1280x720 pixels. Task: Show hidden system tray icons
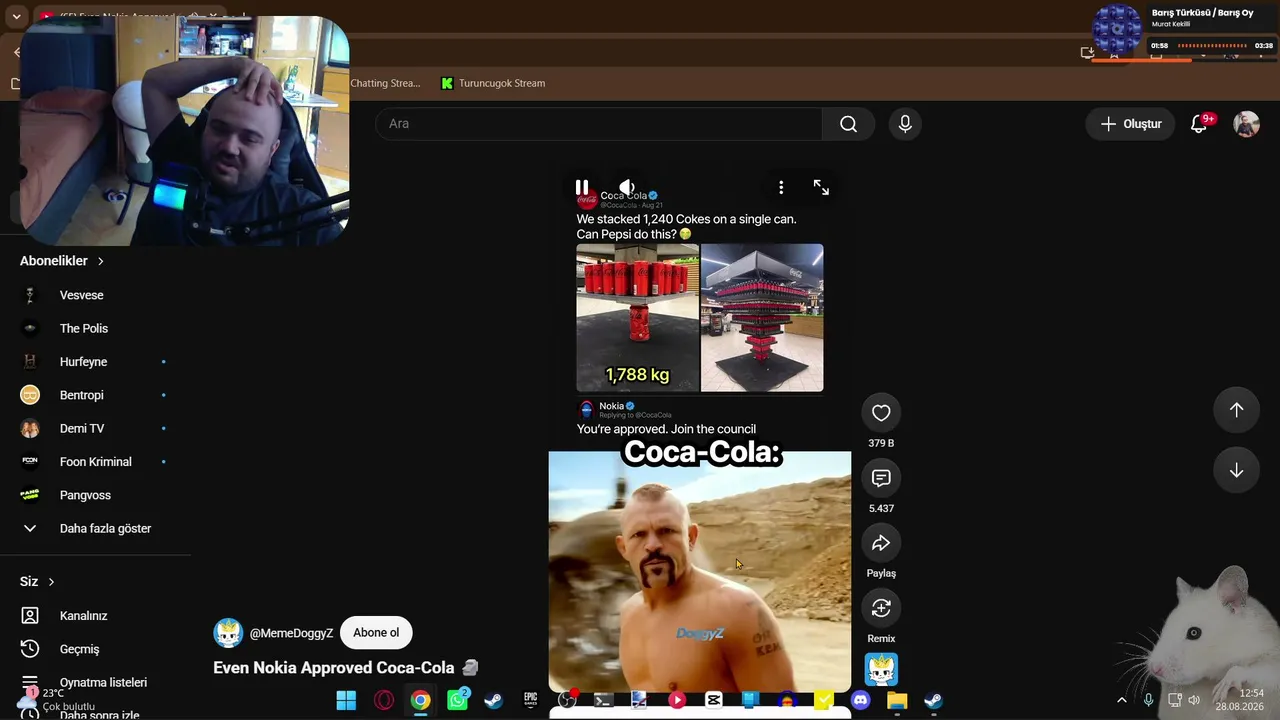point(1121,700)
